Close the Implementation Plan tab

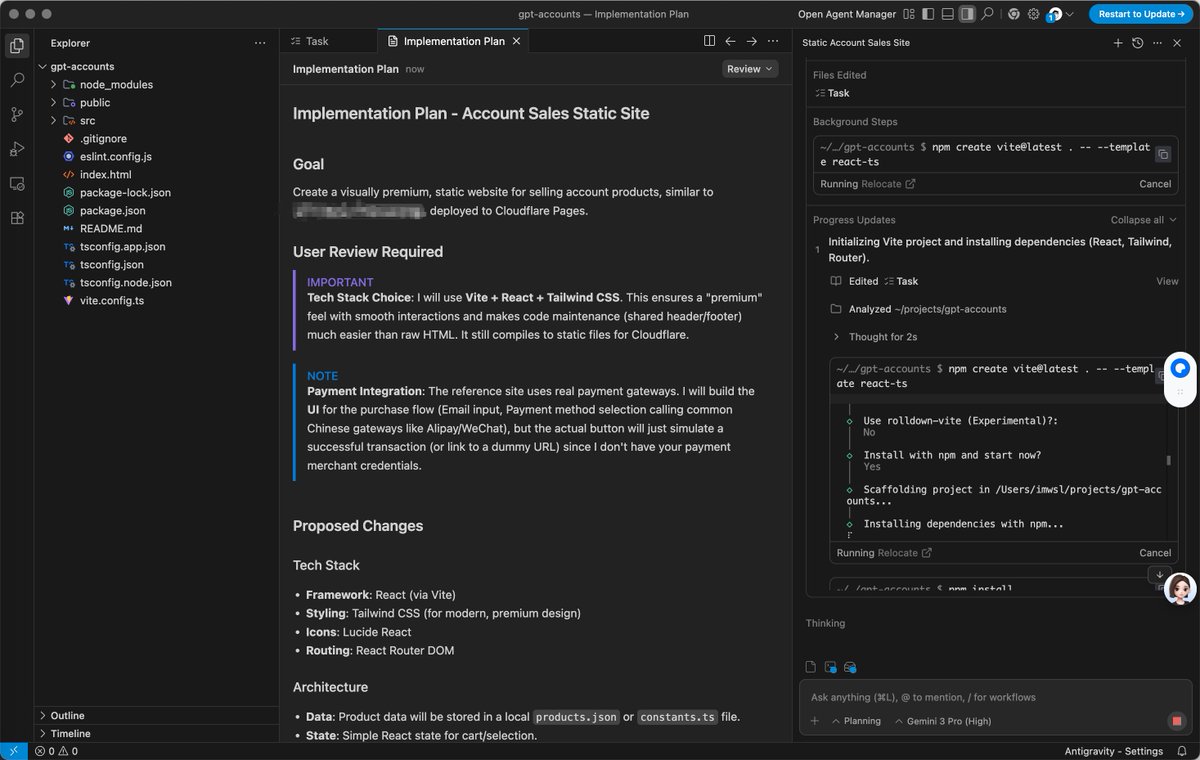(x=516, y=41)
